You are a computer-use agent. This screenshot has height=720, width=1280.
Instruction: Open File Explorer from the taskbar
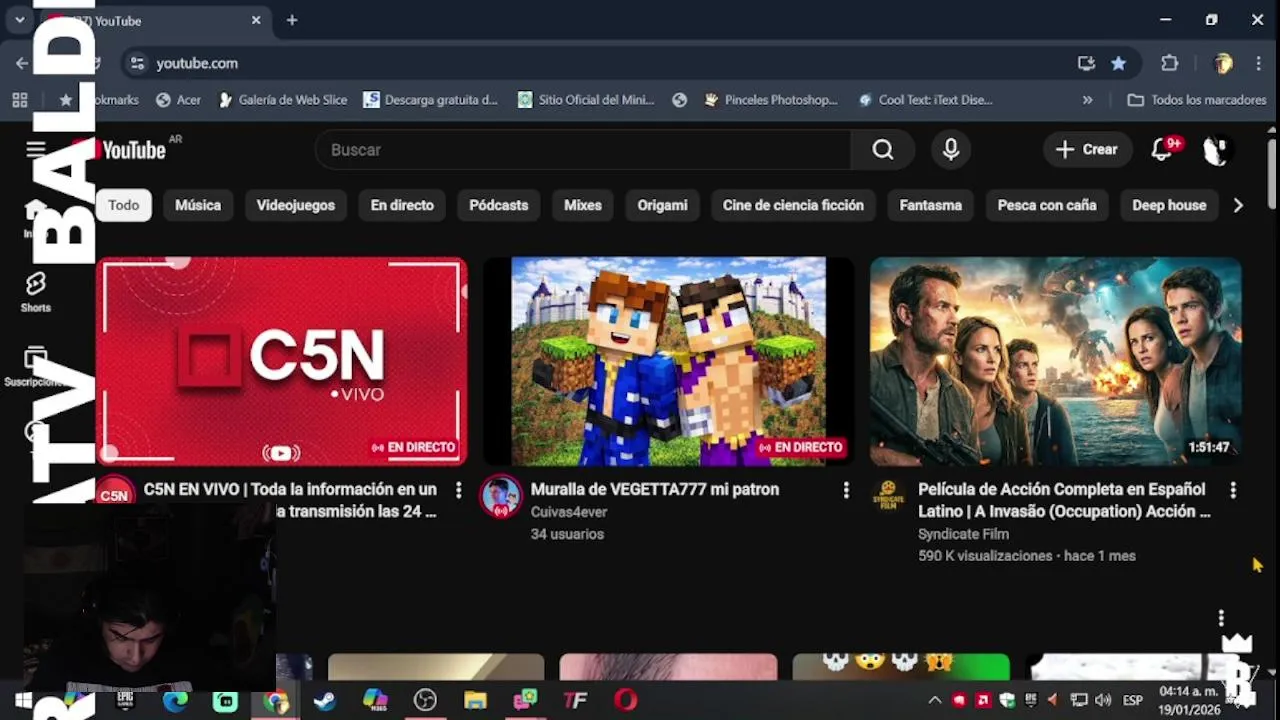tap(475, 700)
